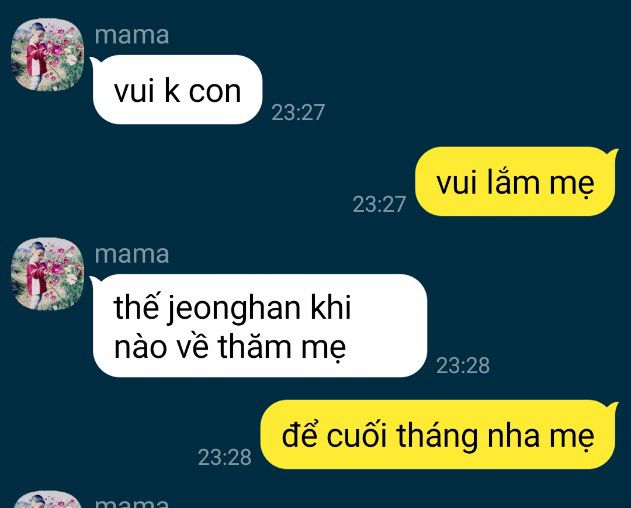The image size is (631, 508).
Task: Tap the 23:28 timestamp after the jeonghan message
Action: pyautogui.click(x=463, y=366)
